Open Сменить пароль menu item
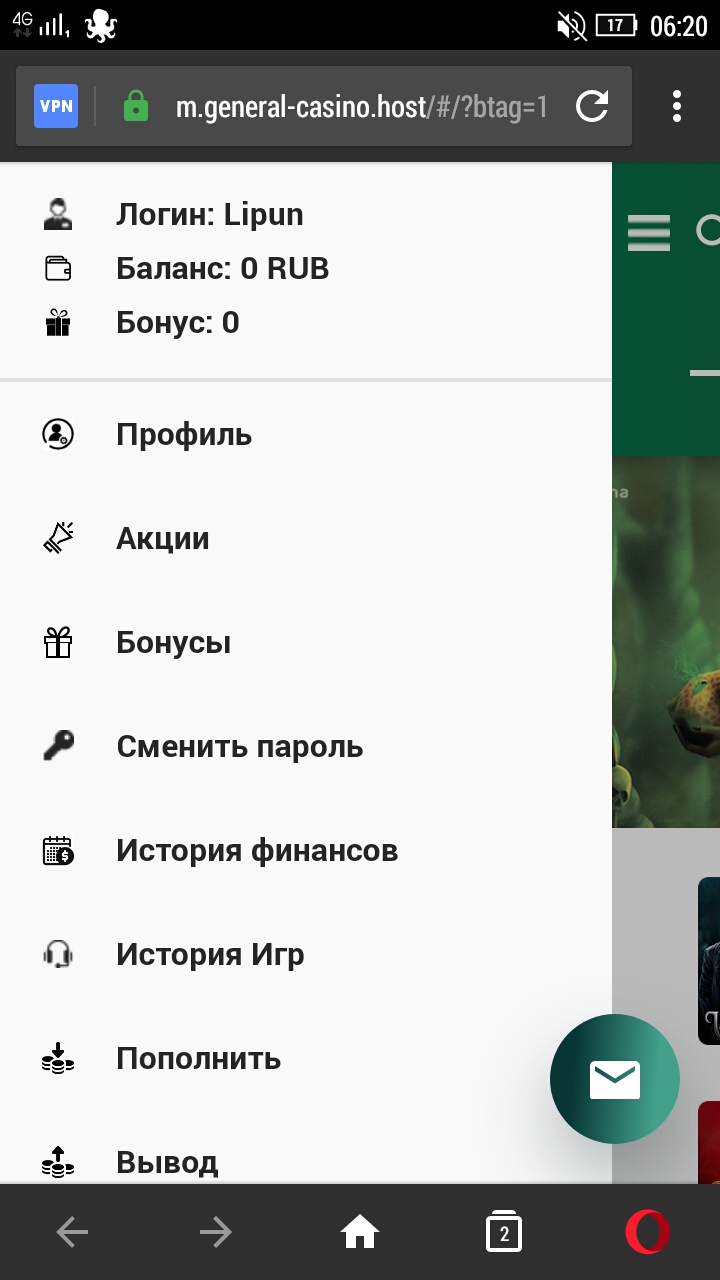The width and height of the screenshot is (720, 1280). point(306,747)
